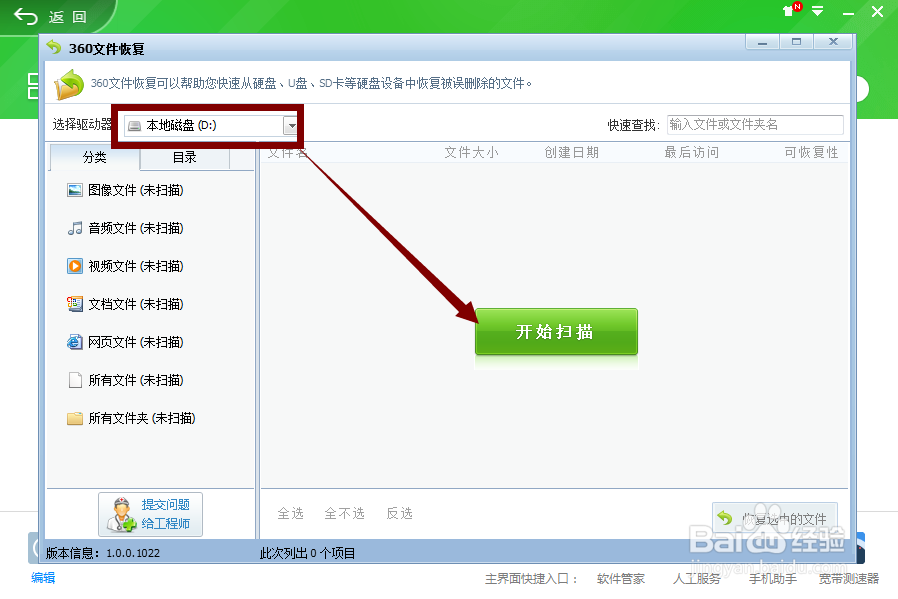The image size is (898, 599).
Task: Select the 图像文件 category icon
Action: [75, 190]
